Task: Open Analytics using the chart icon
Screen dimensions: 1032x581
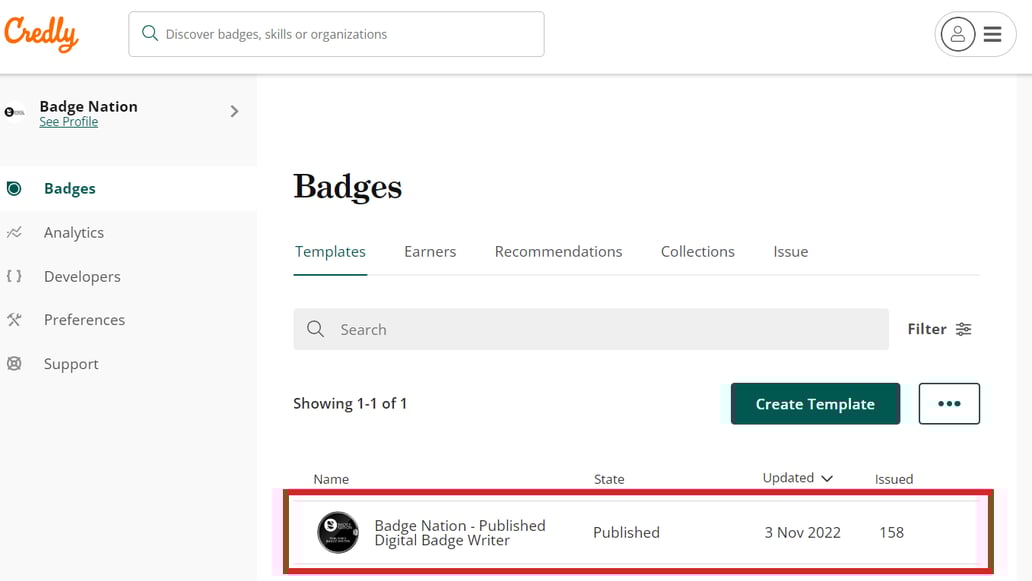Action: point(14,232)
